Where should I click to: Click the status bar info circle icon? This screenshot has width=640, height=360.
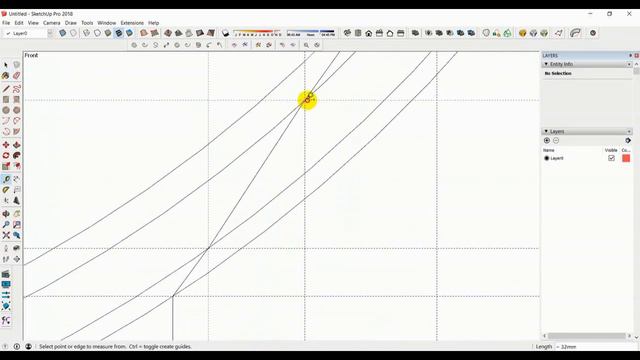tap(17, 347)
